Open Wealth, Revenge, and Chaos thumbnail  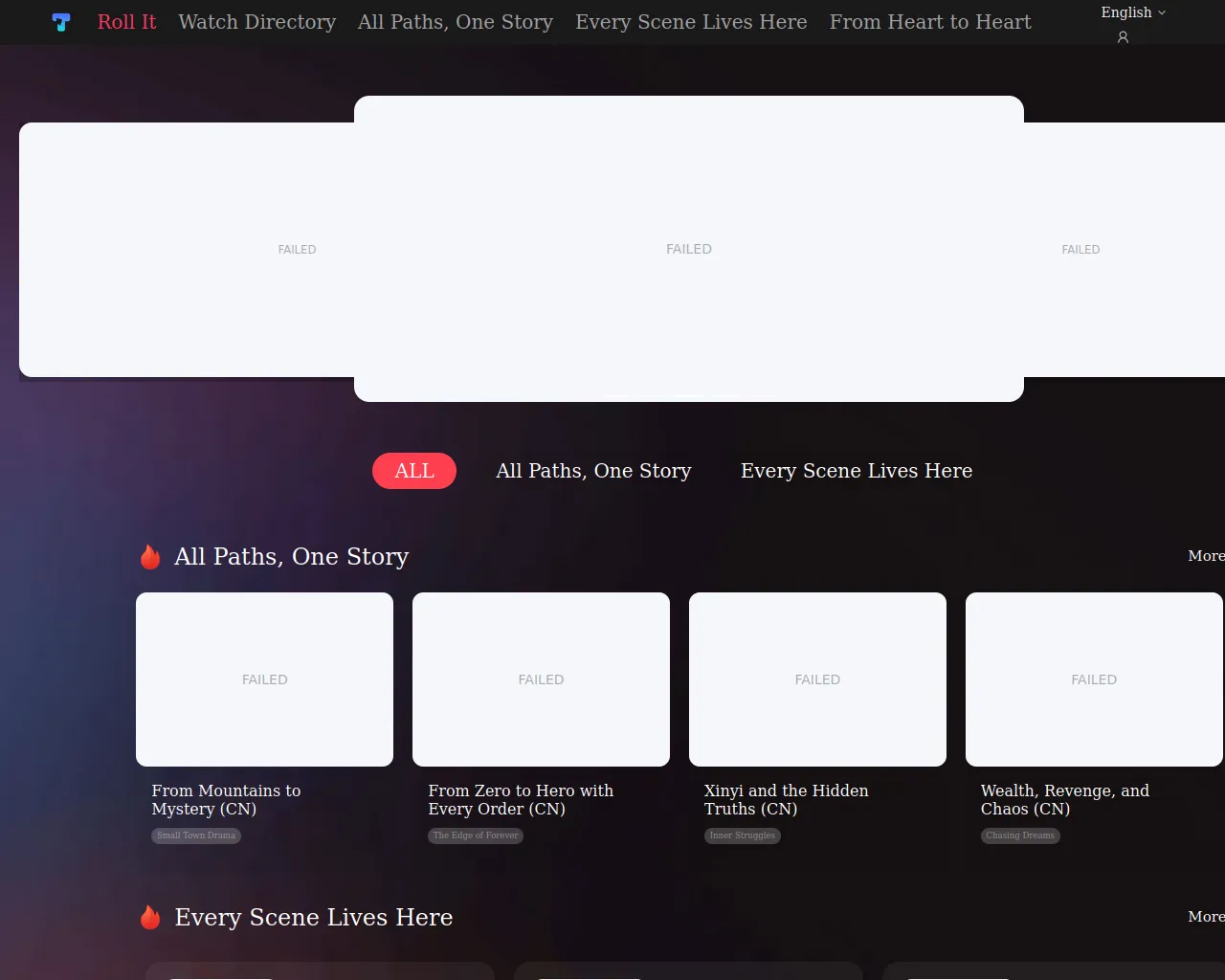point(1094,679)
